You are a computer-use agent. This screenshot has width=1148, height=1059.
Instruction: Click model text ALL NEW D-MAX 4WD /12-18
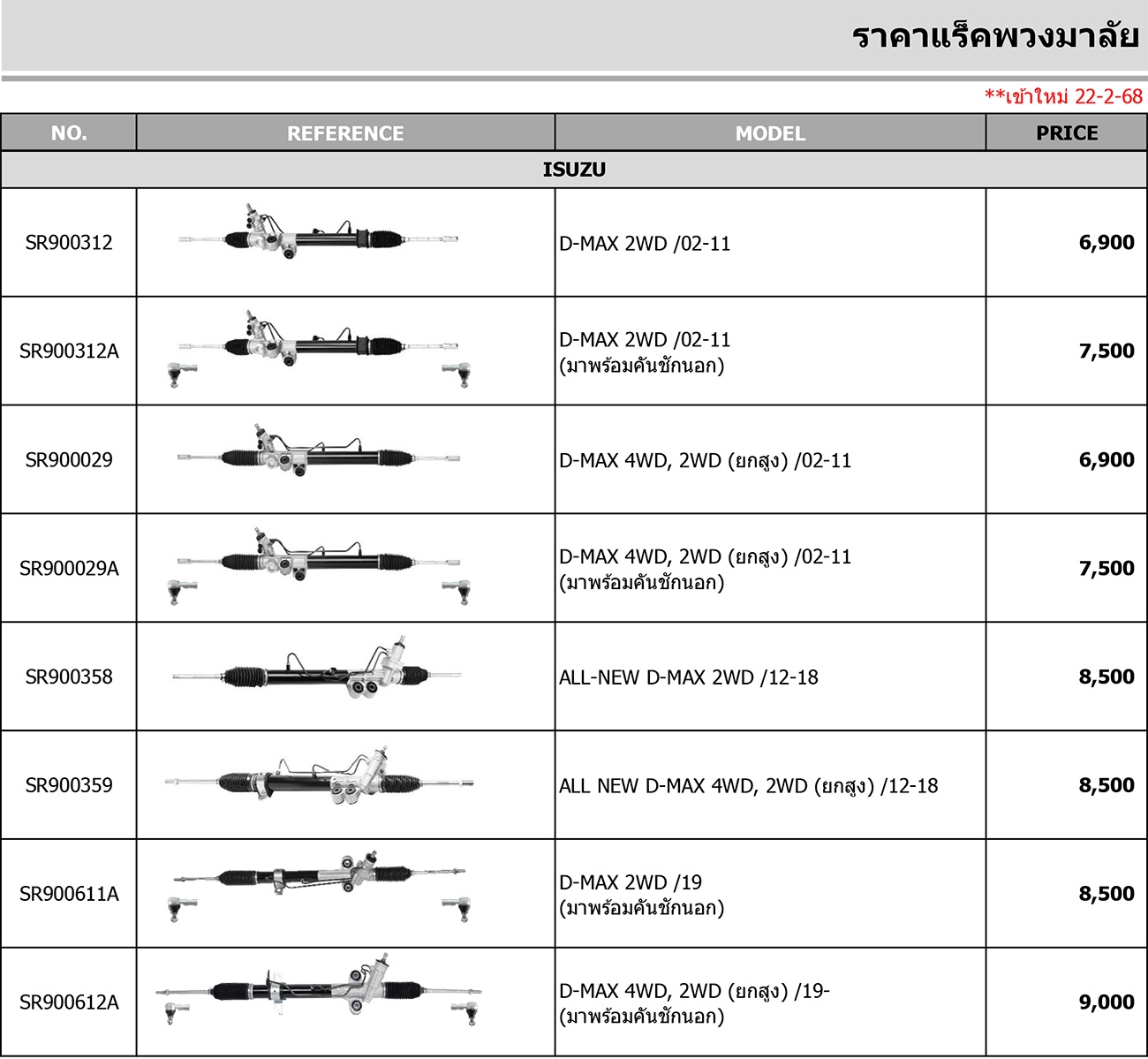click(x=748, y=786)
